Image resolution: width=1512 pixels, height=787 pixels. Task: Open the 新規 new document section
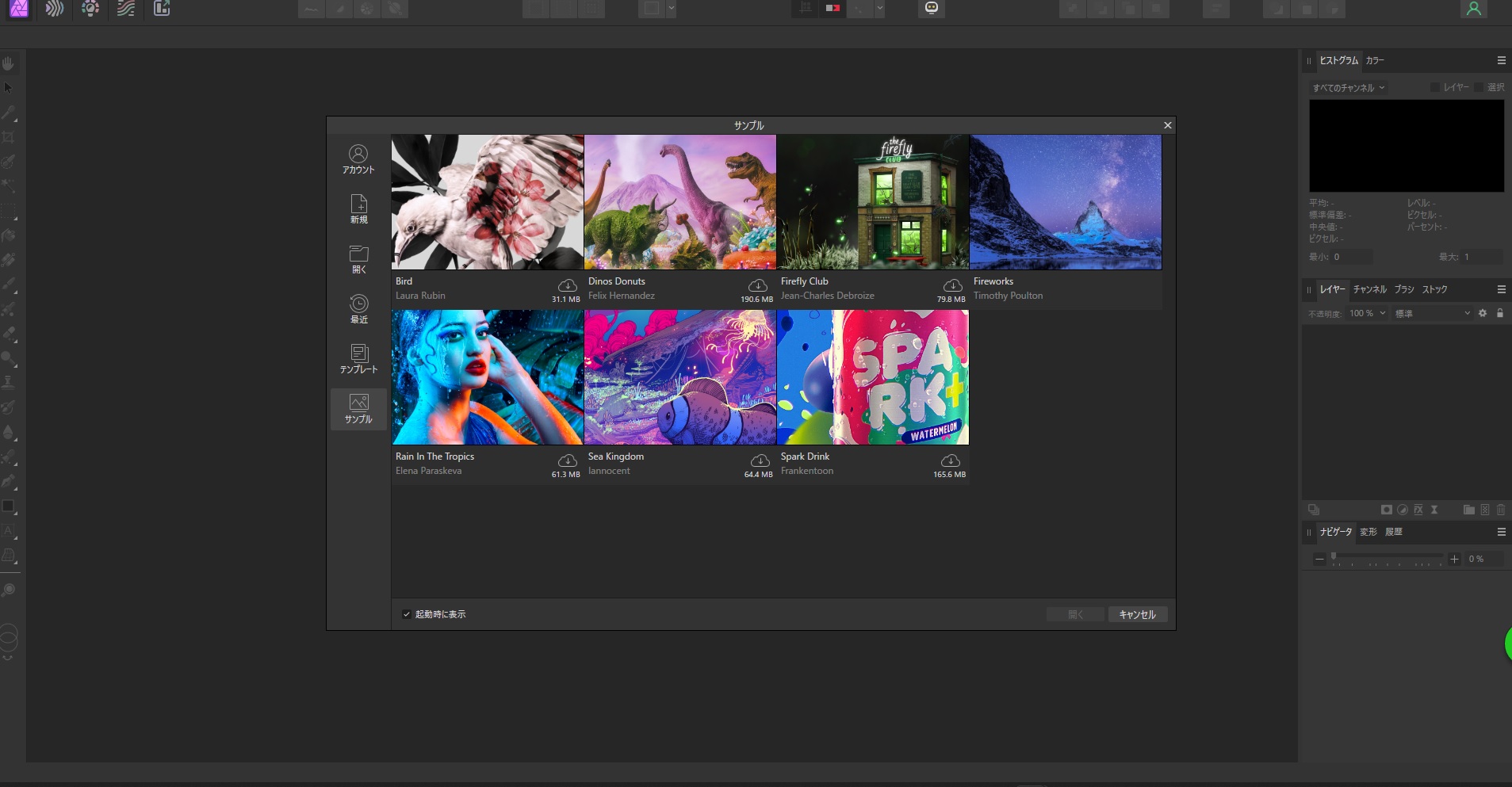pyautogui.click(x=358, y=208)
